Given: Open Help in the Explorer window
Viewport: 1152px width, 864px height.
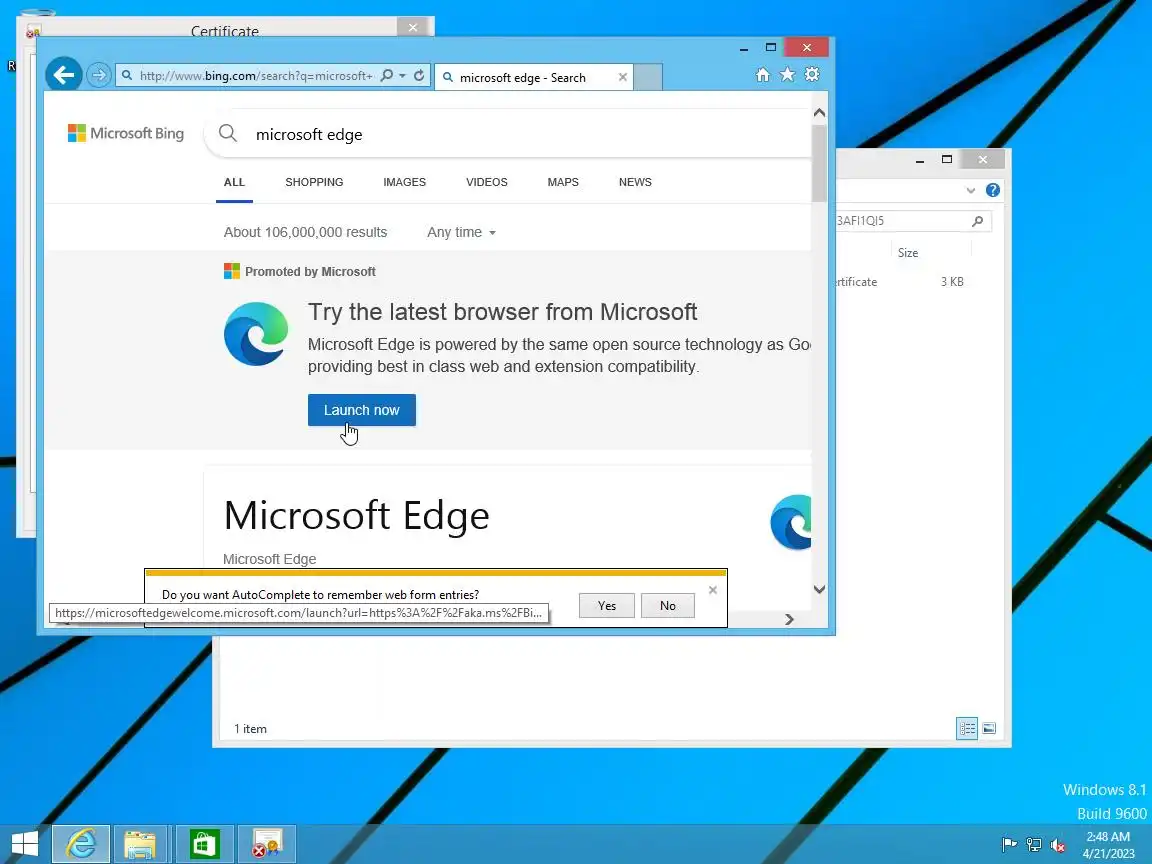Looking at the screenshot, I should point(993,190).
